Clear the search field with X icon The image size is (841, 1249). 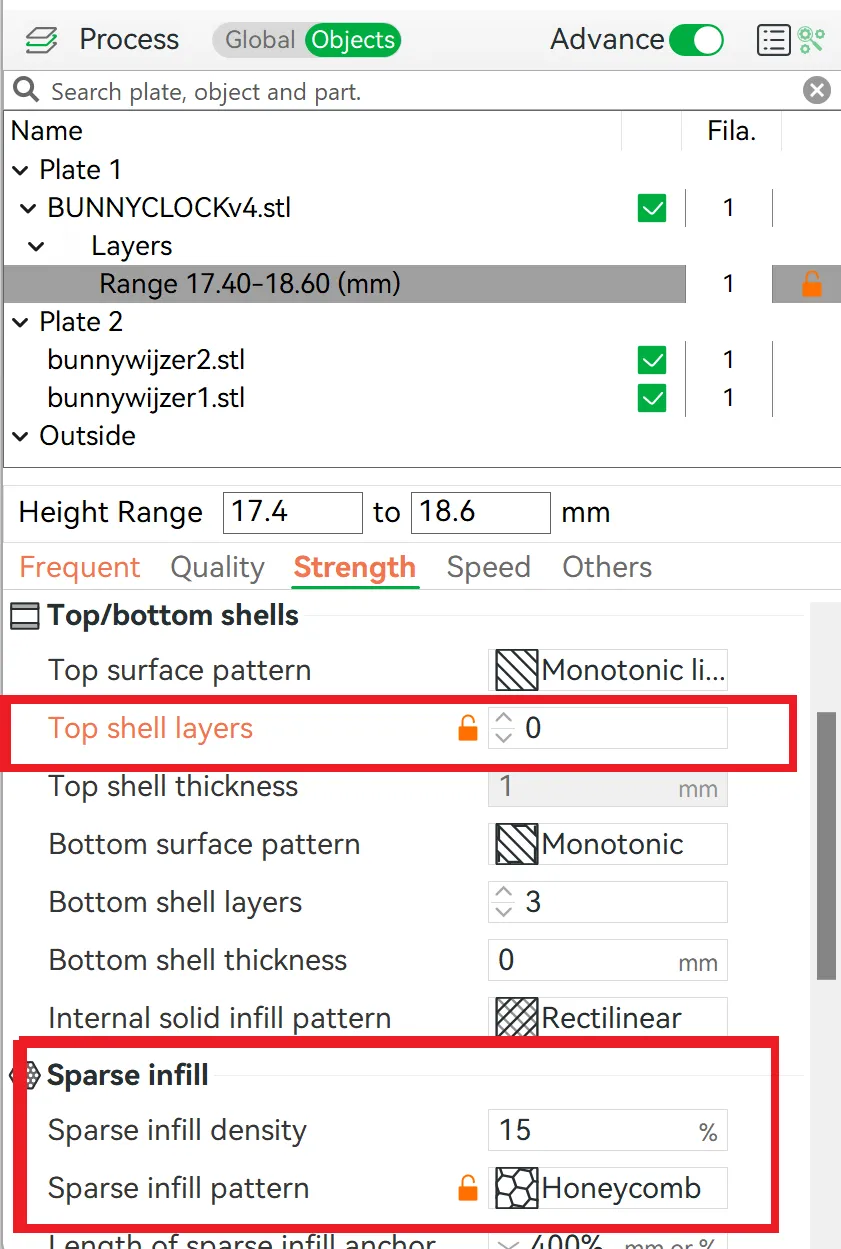817,92
